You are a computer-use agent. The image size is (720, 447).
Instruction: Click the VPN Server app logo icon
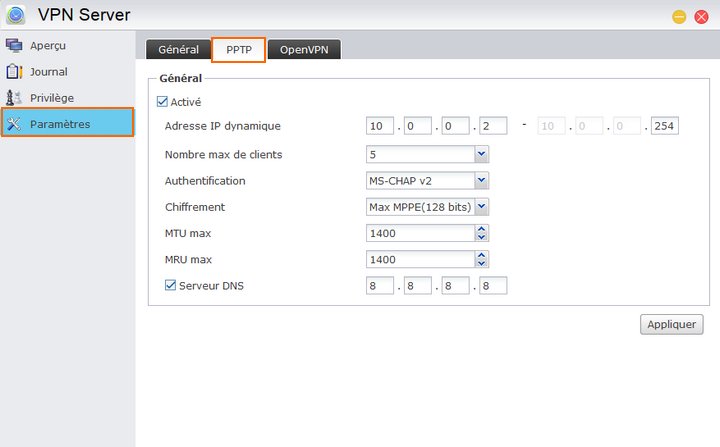(x=16, y=15)
